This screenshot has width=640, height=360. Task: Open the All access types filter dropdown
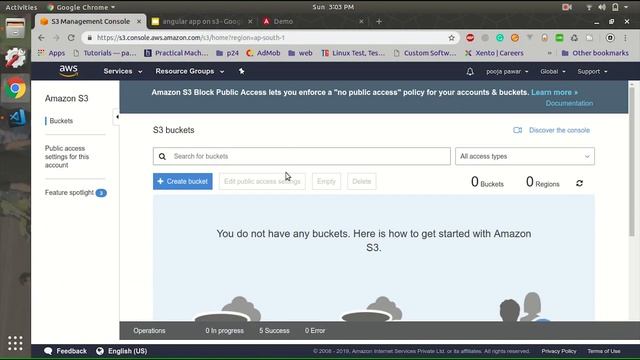click(524, 156)
